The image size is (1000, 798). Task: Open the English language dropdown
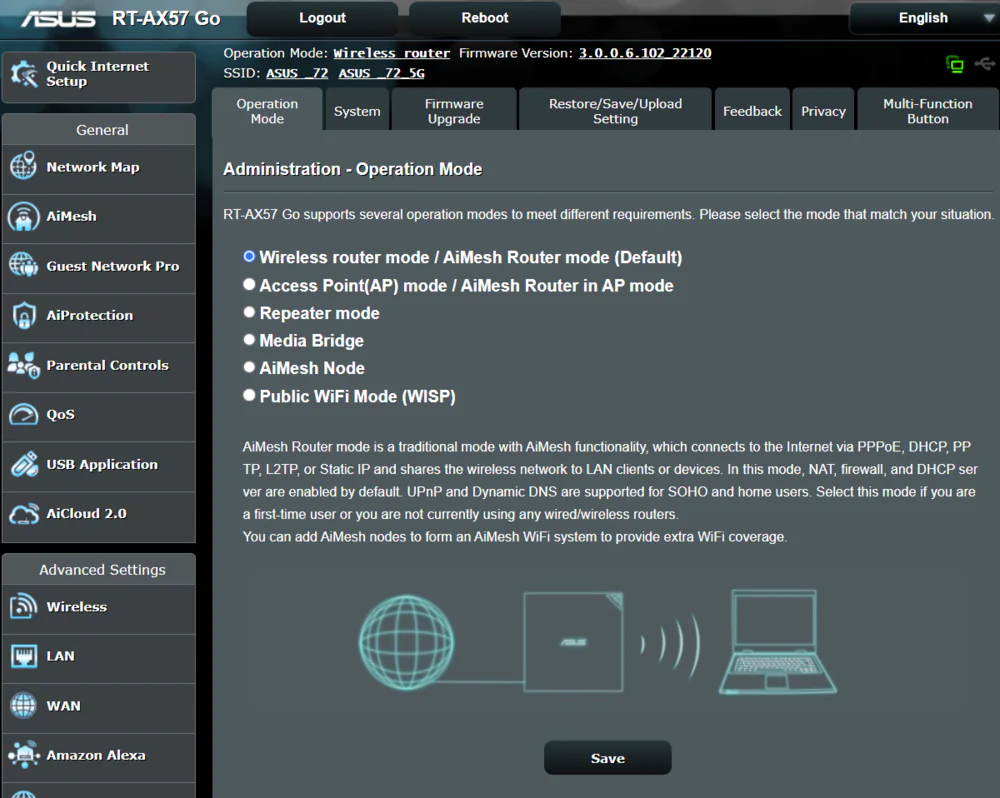tap(924, 18)
